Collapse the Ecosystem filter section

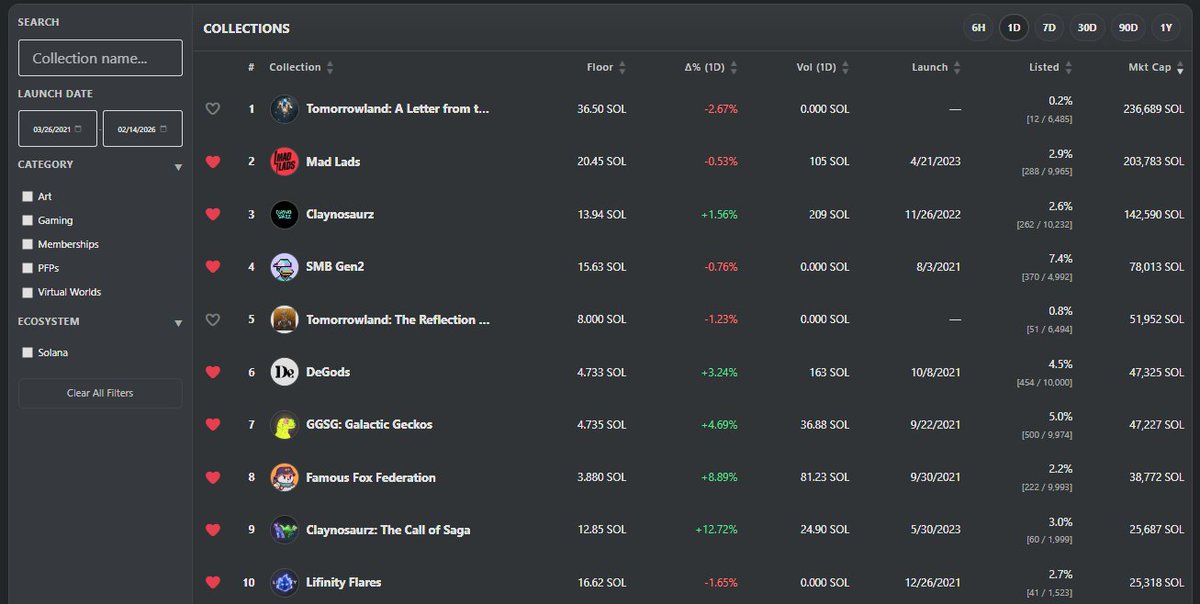pyautogui.click(x=178, y=323)
